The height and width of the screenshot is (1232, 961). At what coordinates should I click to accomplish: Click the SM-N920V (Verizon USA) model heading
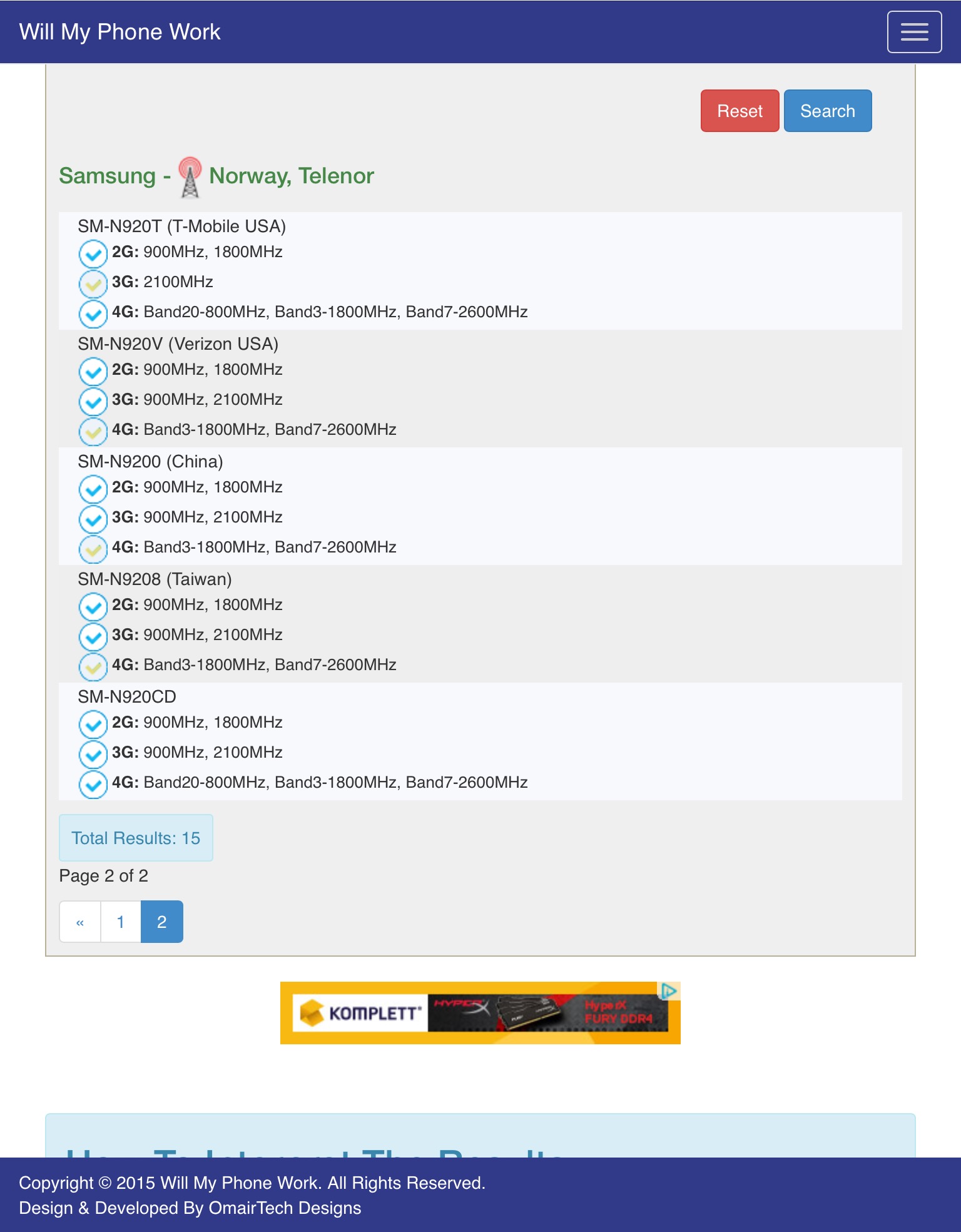tap(178, 344)
